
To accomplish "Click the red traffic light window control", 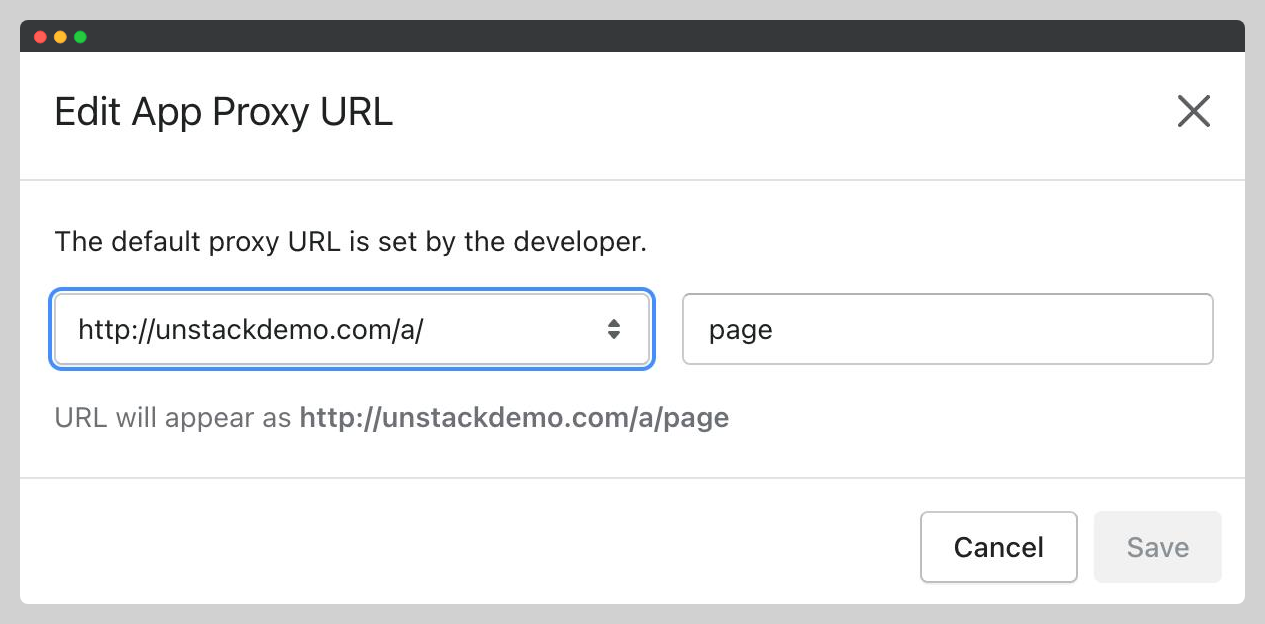I will pyautogui.click(x=39, y=36).
